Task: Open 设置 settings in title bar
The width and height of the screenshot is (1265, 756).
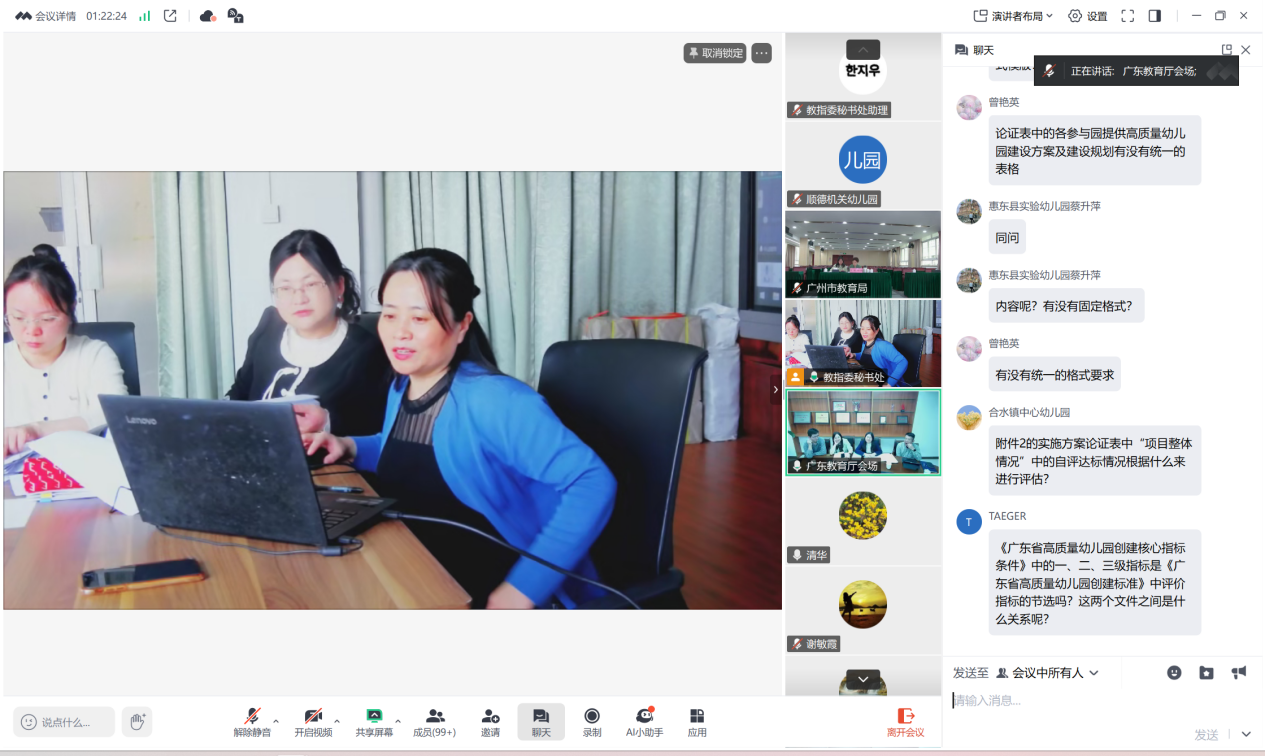Action: click(1087, 16)
